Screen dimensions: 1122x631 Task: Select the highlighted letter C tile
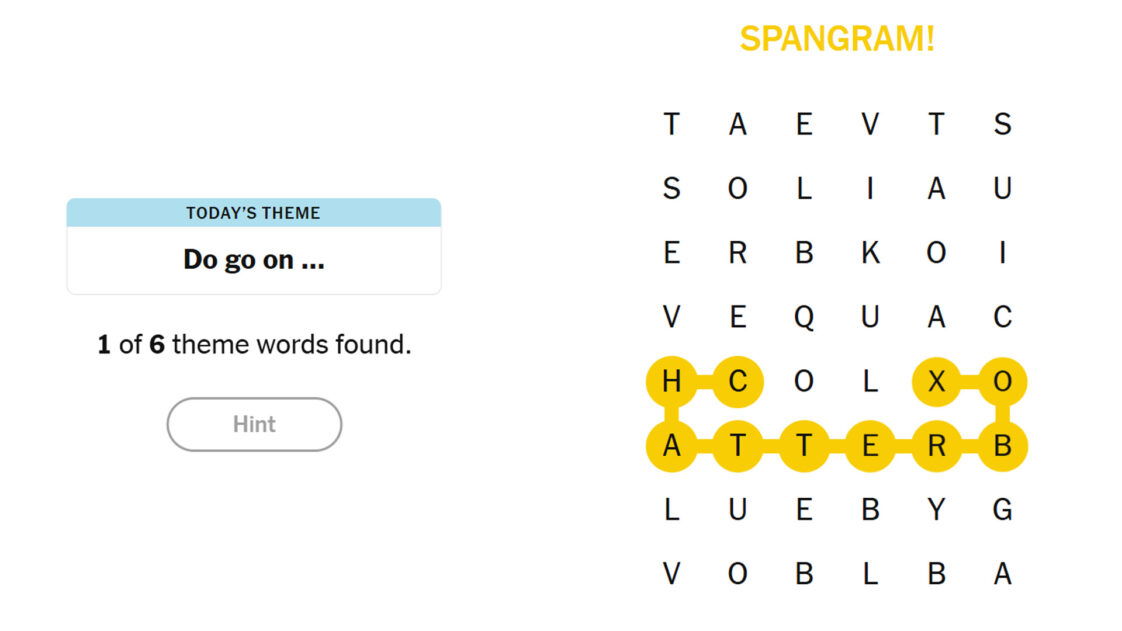[x=737, y=382]
